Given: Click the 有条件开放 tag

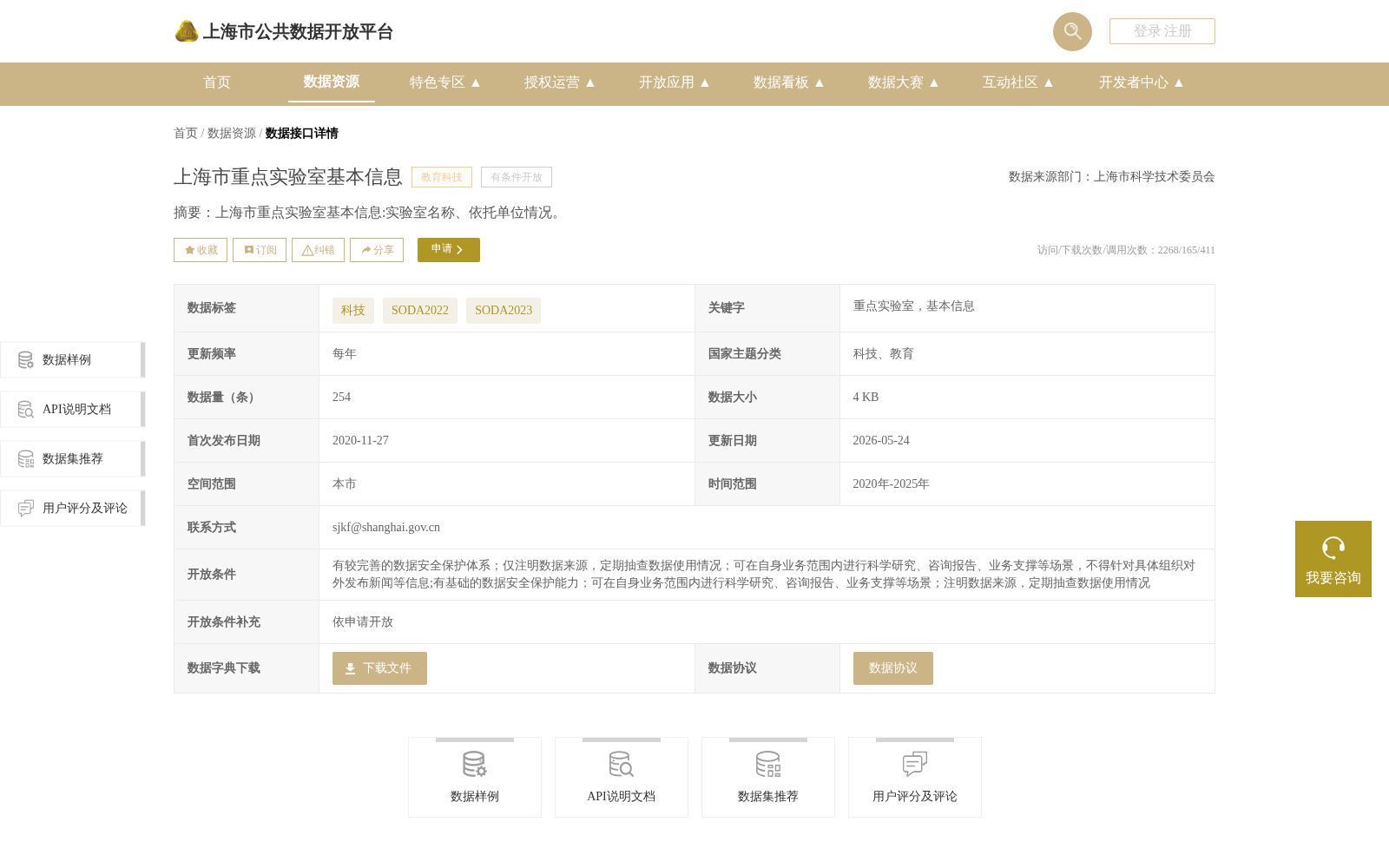Looking at the screenshot, I should coord(517,177).
